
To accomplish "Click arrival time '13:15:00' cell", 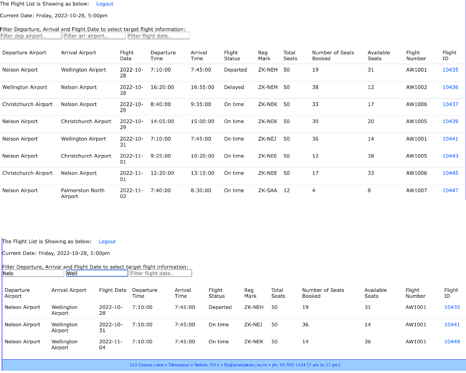I will pos(202,173).
